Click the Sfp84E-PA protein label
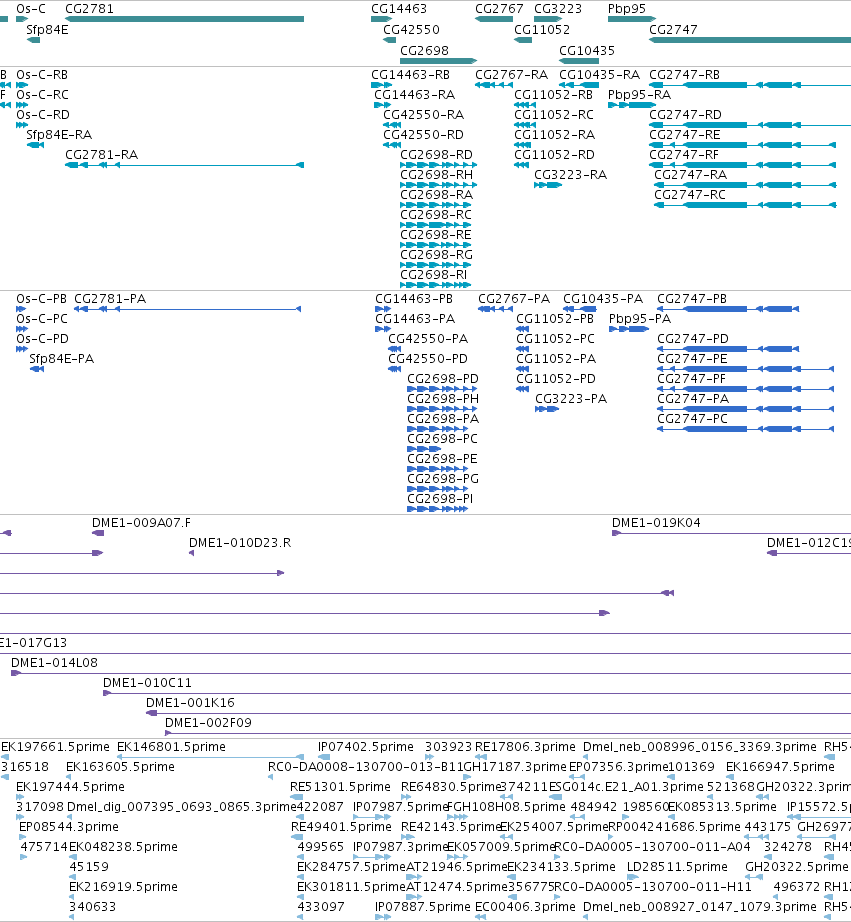 pos(61,359)
